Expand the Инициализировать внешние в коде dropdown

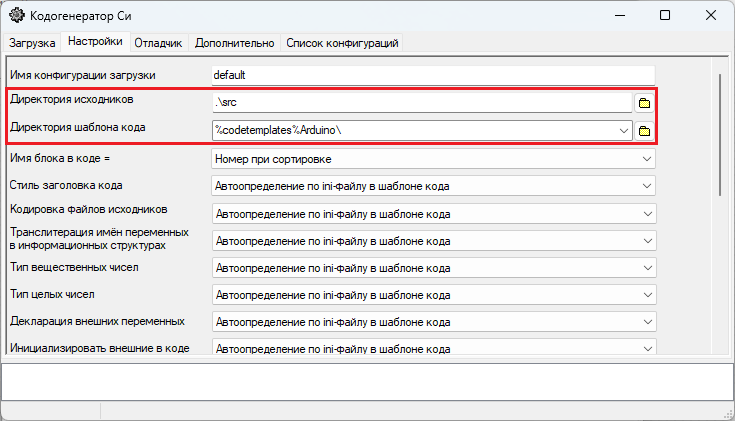click(646, 347)
